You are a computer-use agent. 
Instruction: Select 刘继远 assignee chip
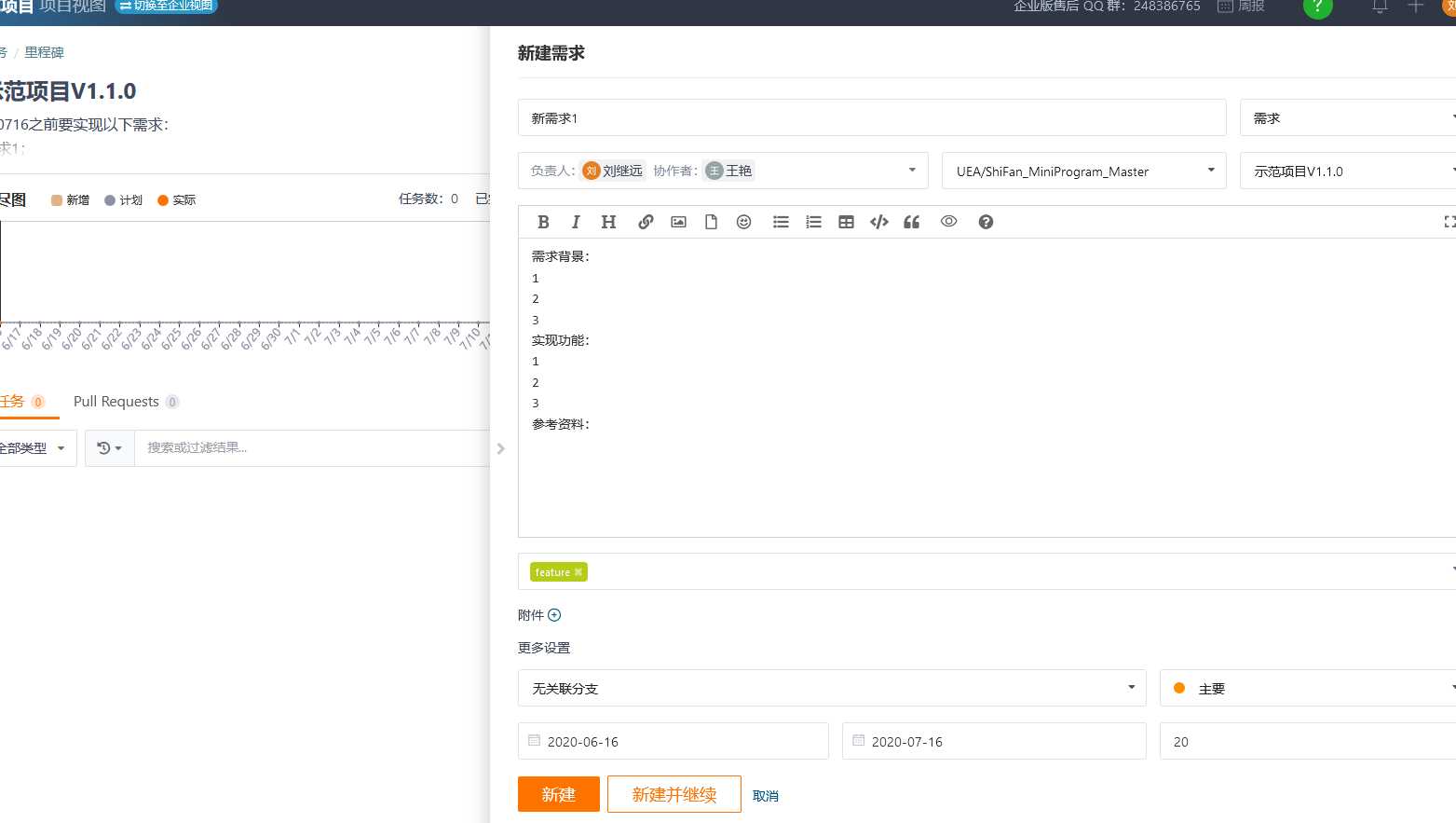coord(613,171)
